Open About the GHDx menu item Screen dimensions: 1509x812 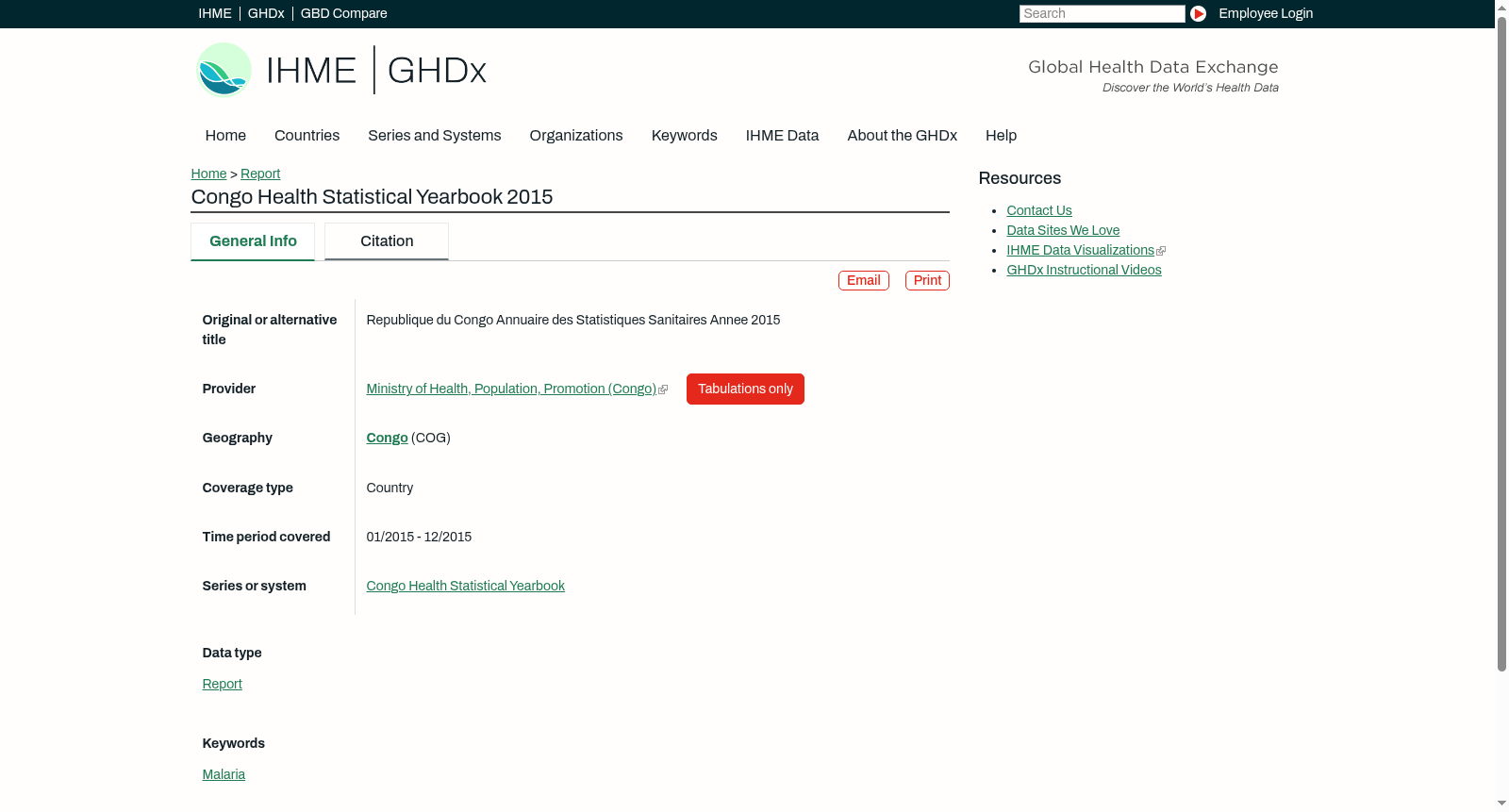[x=903, y=136]
